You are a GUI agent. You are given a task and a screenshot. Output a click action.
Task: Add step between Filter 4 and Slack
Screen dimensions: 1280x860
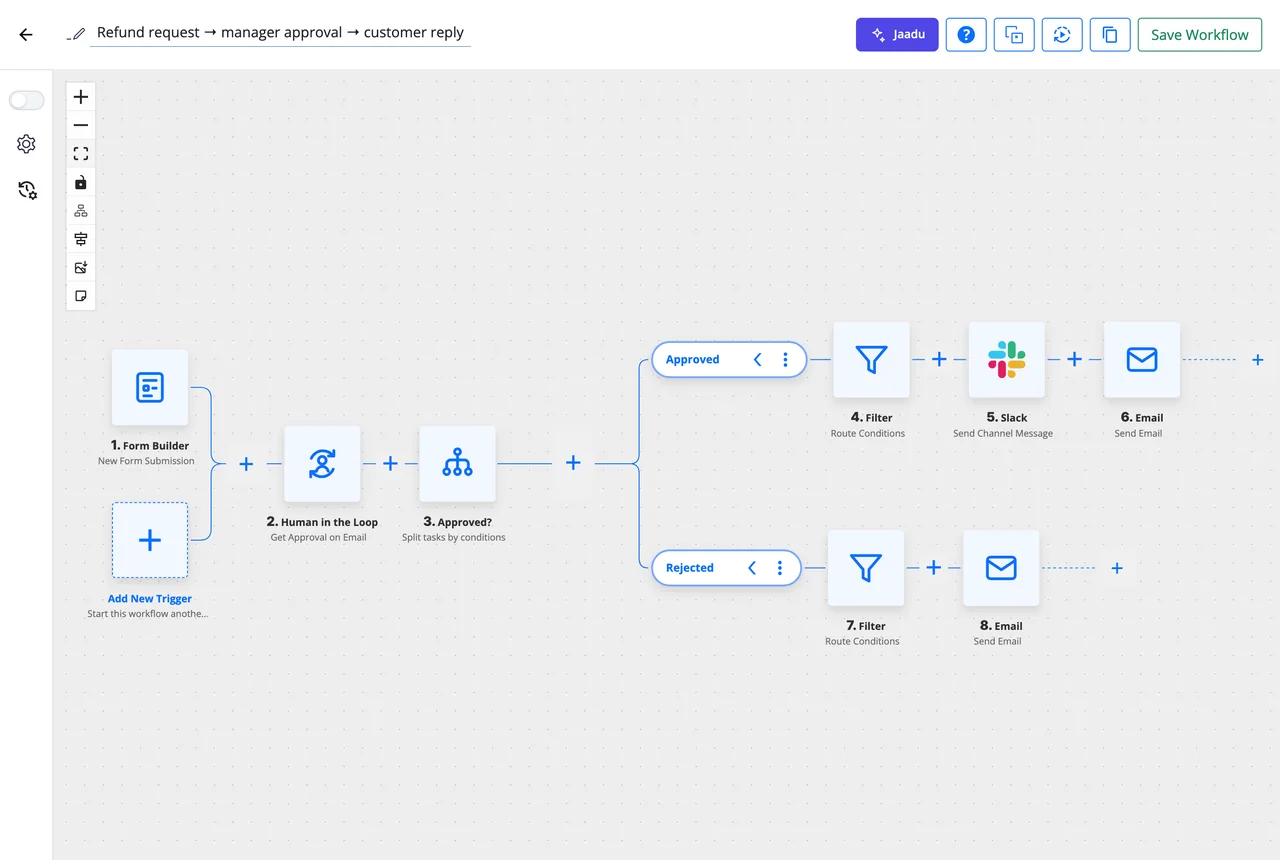click(x=939, y=359)
